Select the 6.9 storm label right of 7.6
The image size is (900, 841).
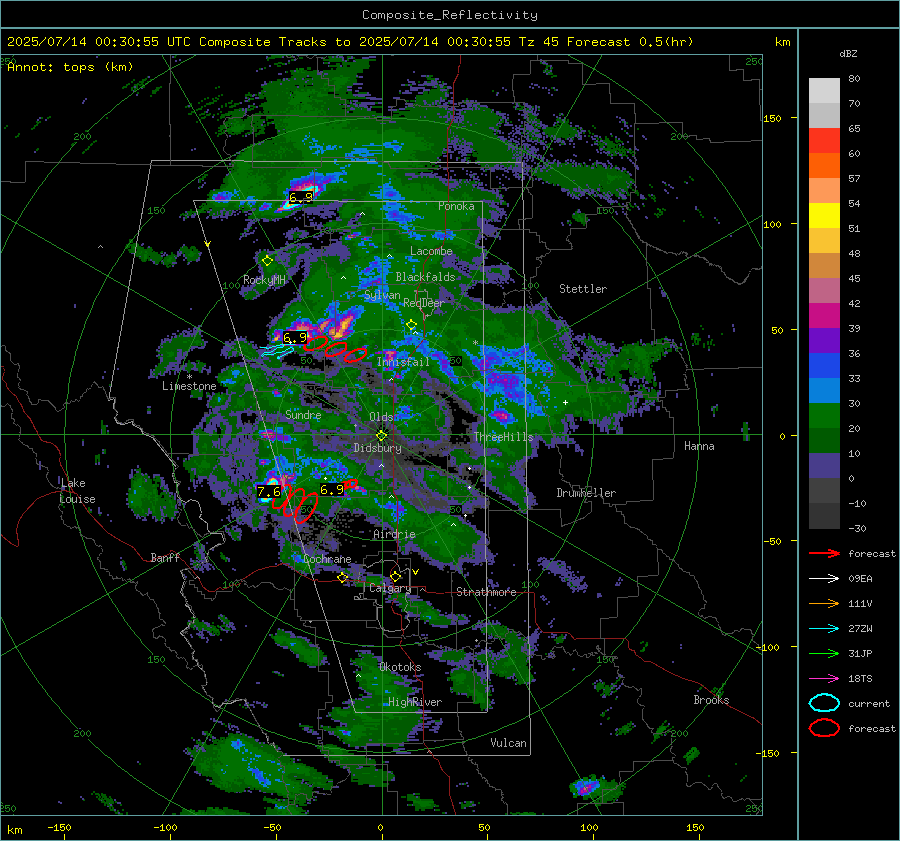click(332, 490)
